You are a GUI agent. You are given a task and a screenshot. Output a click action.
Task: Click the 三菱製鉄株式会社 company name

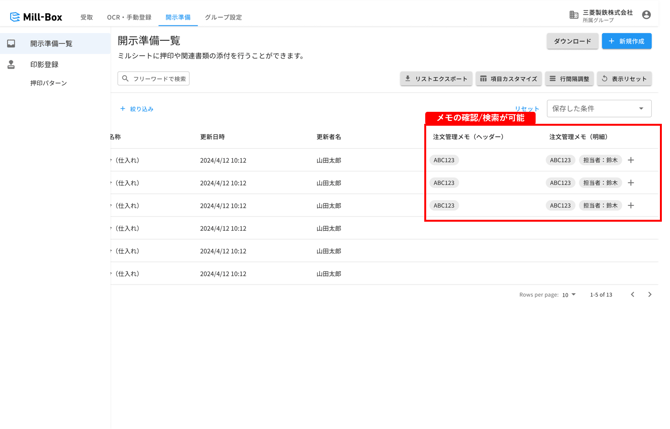pos(608,13)
